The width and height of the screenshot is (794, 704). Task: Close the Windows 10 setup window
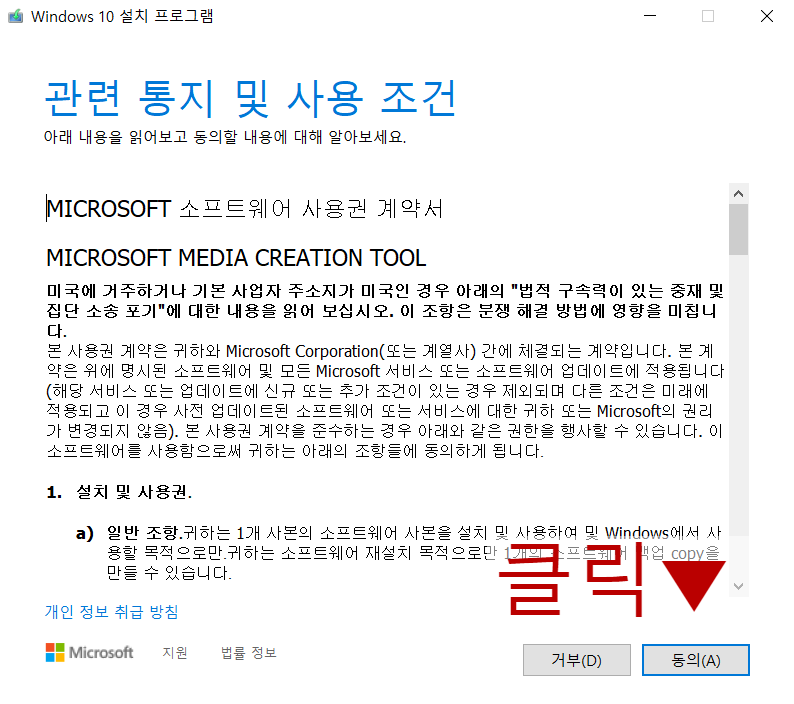767,16
